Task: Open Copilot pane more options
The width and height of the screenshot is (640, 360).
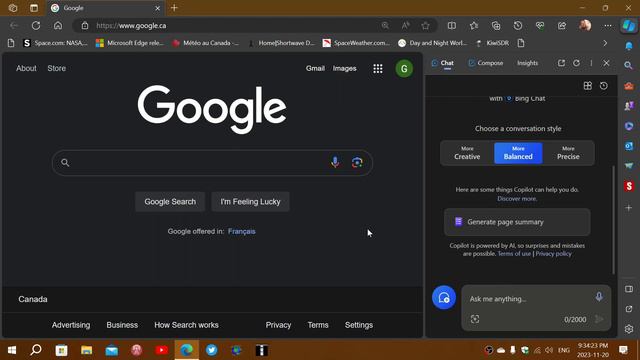Action: (591, 63)
